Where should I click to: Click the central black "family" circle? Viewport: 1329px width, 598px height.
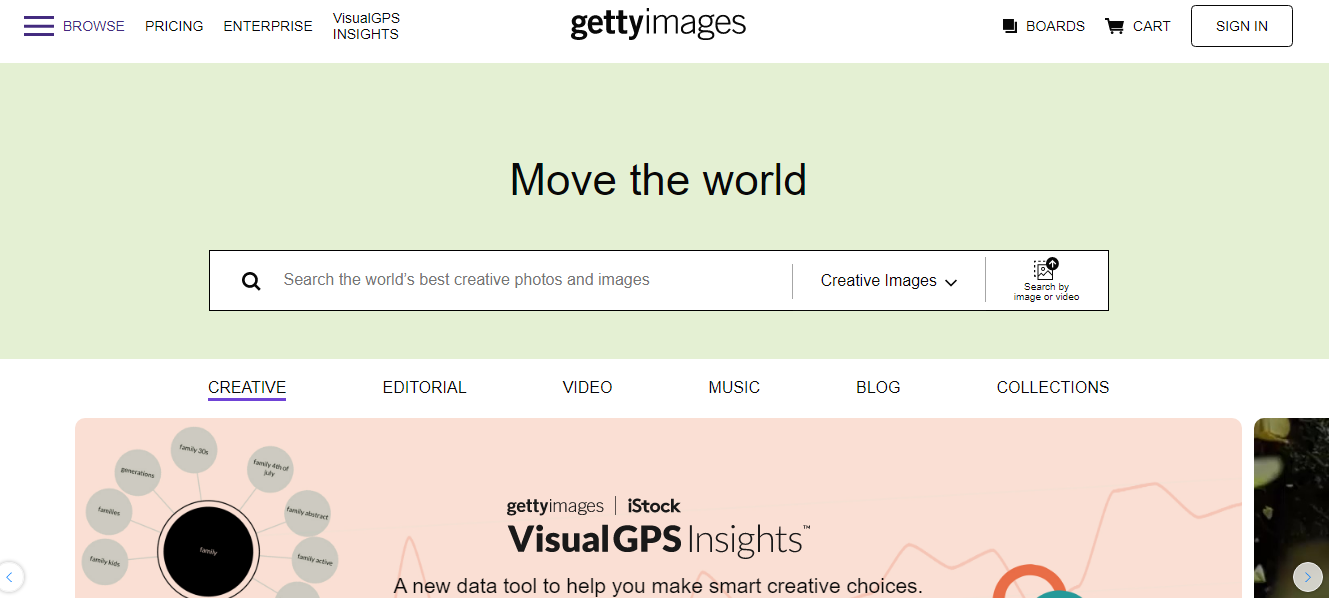coord(208,551)
